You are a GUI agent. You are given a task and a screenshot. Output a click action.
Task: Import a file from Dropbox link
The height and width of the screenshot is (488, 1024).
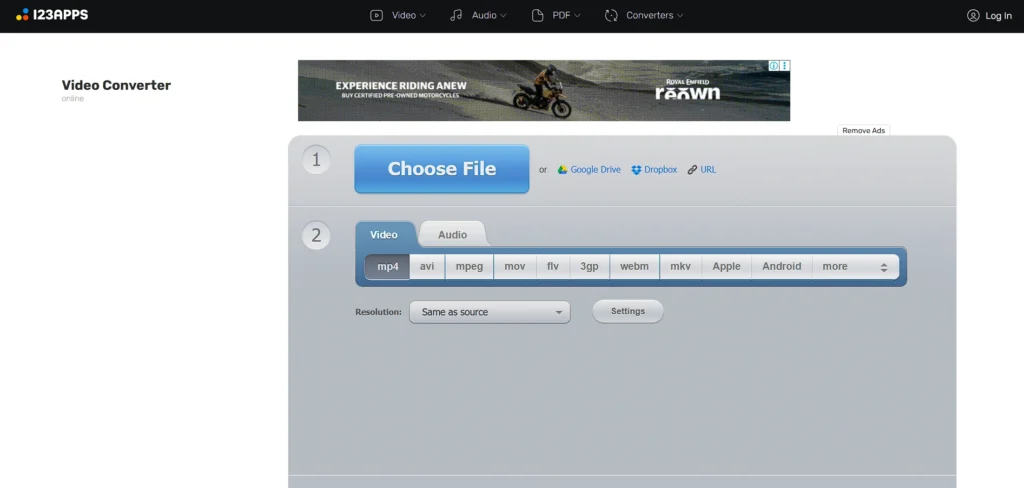pyautogui.click(x=661, y=170)
